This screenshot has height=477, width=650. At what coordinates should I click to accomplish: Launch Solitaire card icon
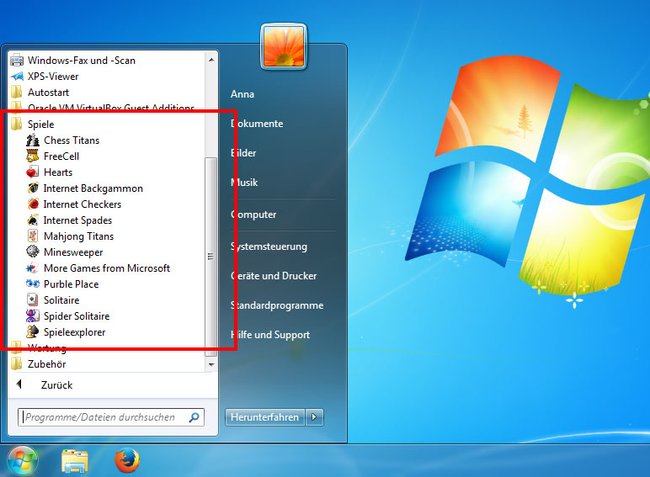point(33,300)
